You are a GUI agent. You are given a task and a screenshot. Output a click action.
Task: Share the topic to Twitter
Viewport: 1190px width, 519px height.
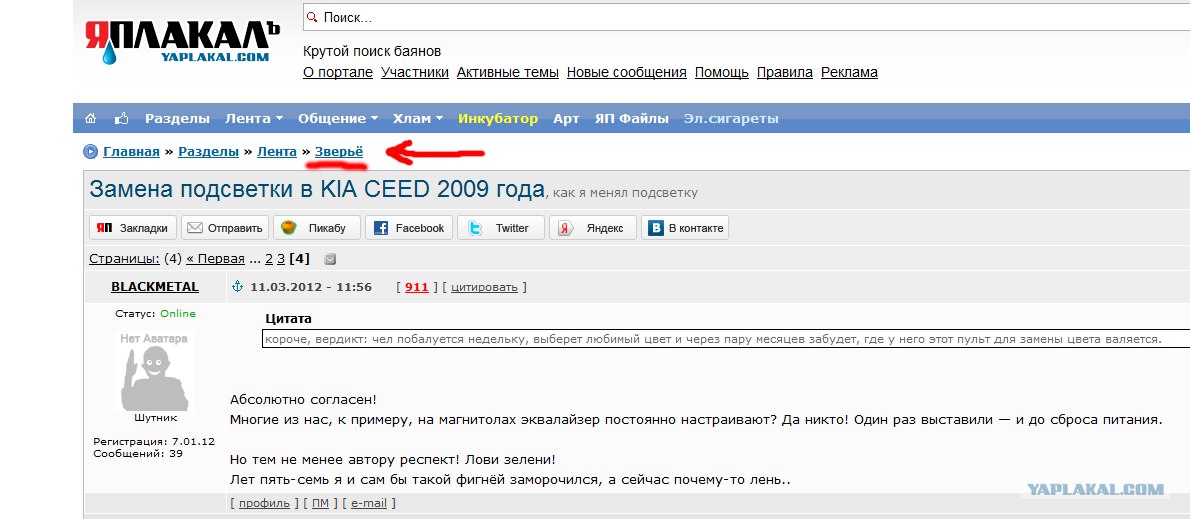(x=501, y=228)
